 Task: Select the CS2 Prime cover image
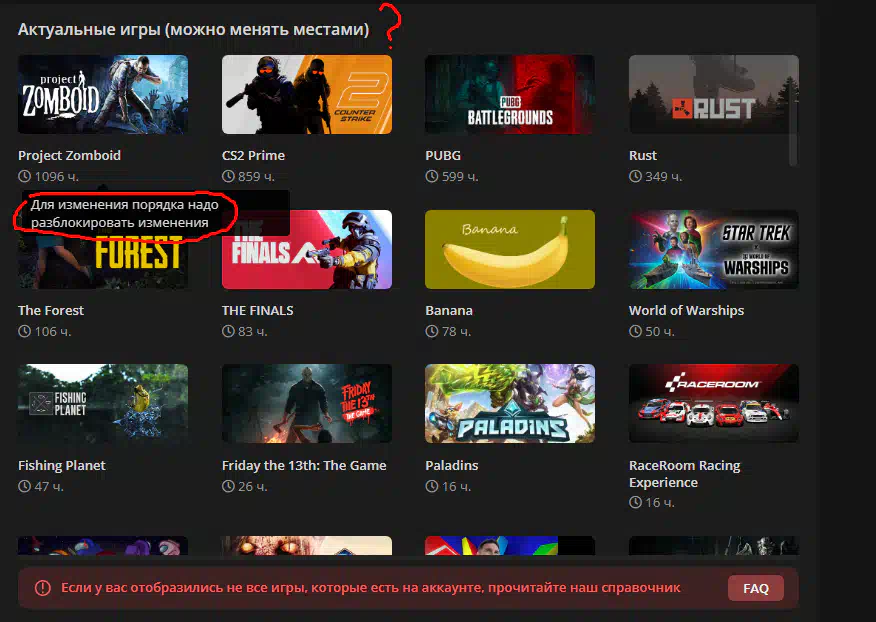307,94
